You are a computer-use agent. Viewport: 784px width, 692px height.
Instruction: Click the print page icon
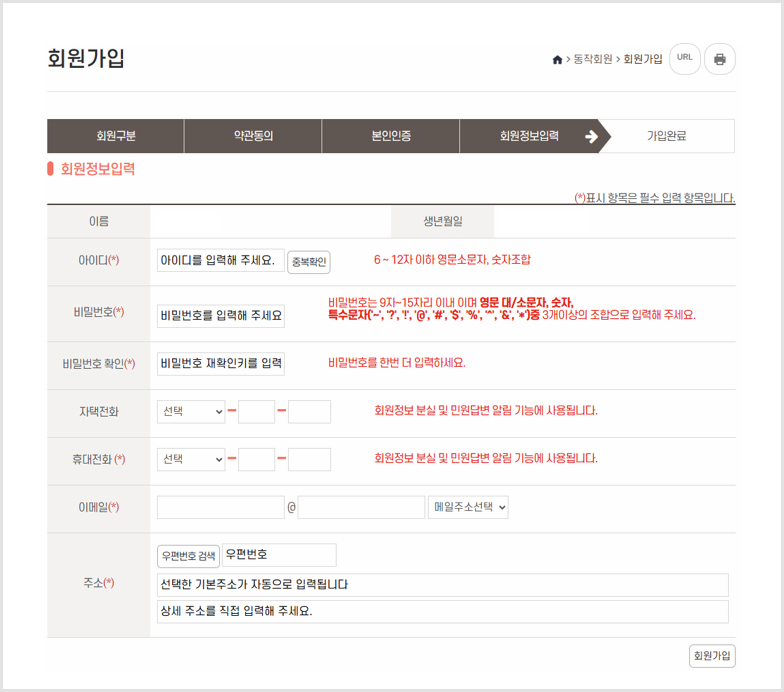(x=720, y=59)
